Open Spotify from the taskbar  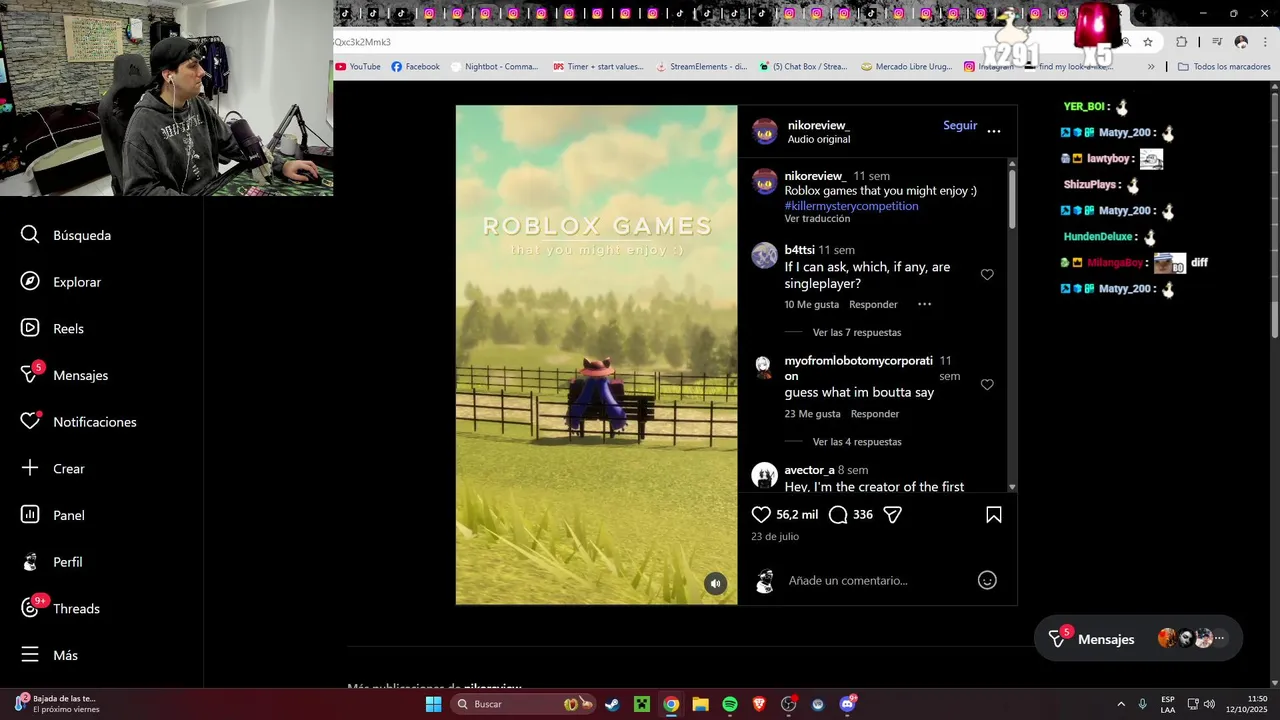coord(730,704)
